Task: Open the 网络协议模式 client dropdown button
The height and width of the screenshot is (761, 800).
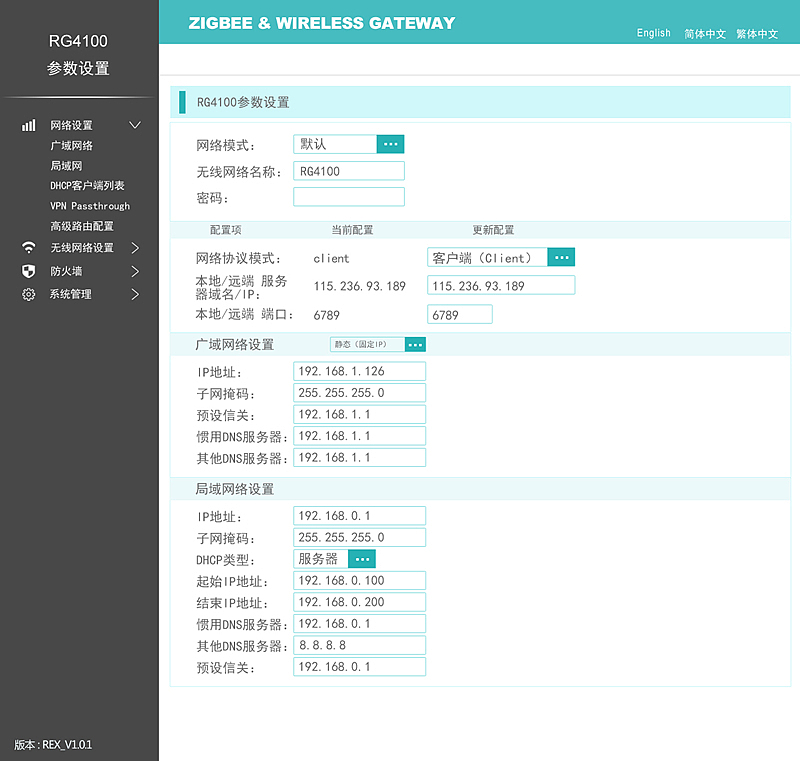Action: [561, 257]
